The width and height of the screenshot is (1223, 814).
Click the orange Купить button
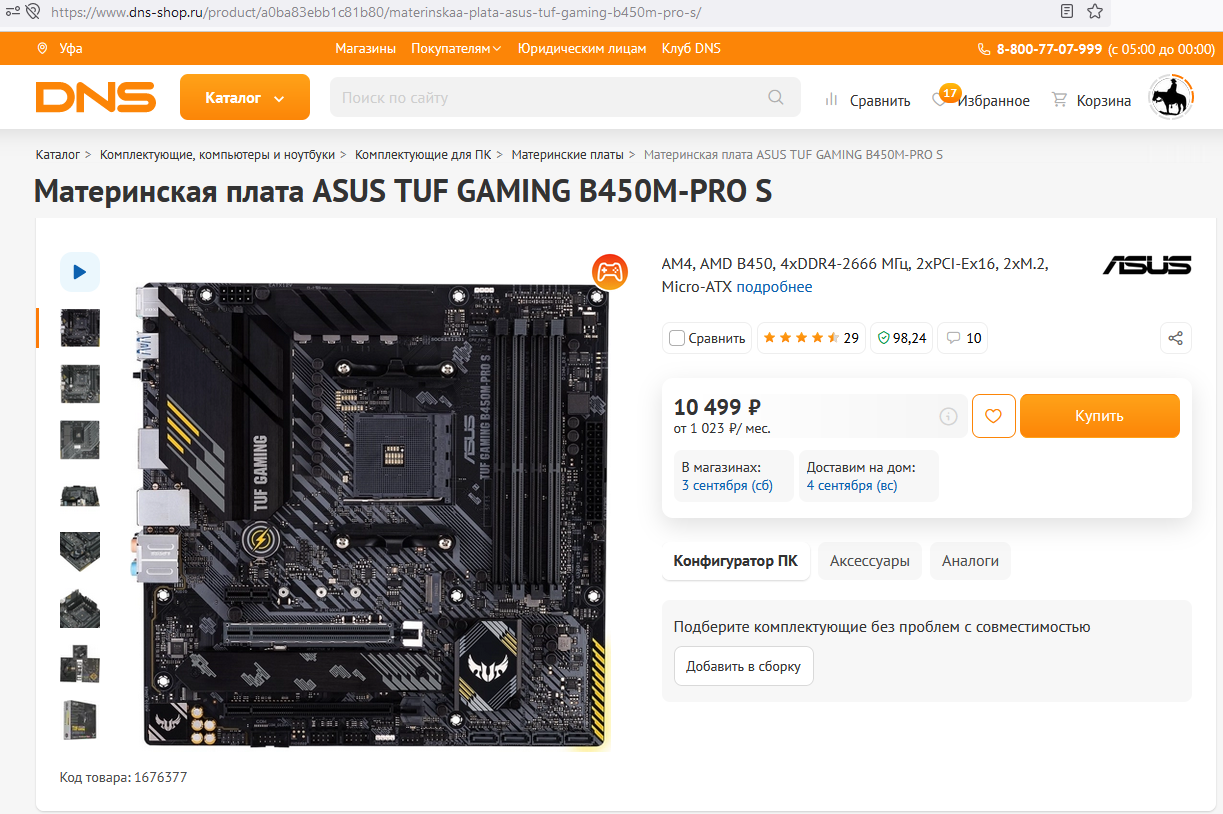(1100, 416)
